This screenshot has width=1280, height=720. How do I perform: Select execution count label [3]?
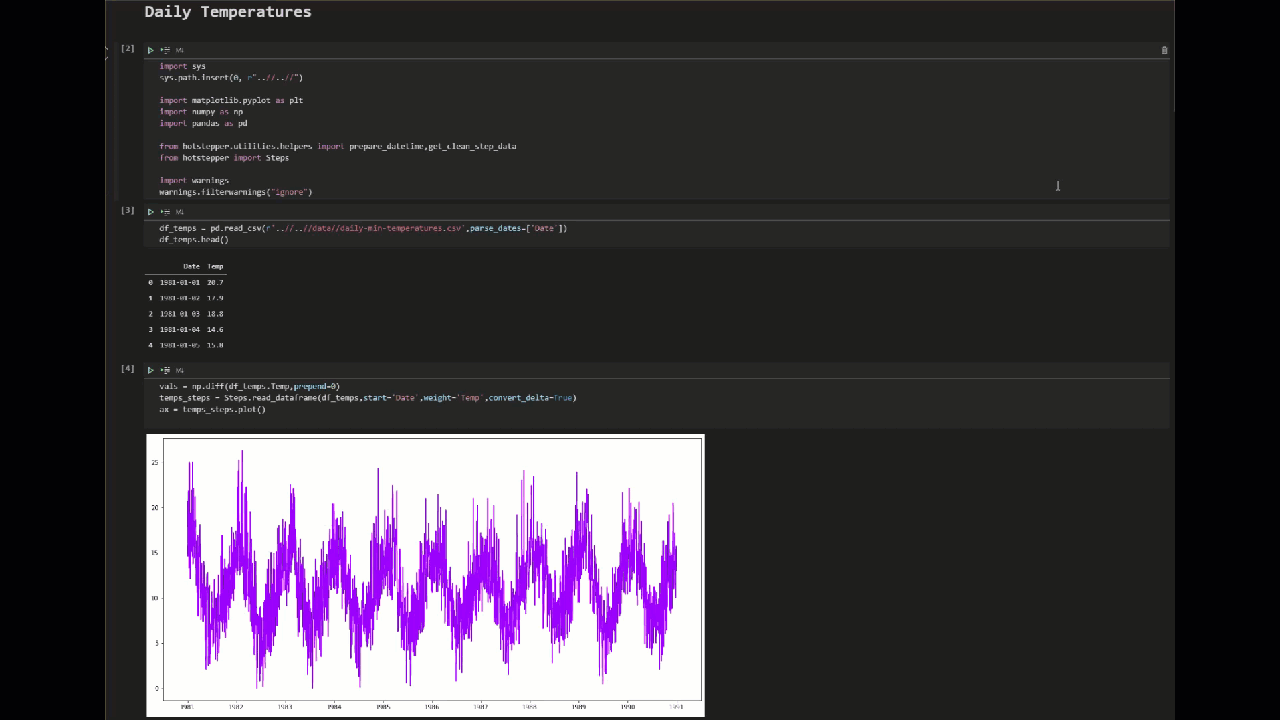click(x=128, y=210)
